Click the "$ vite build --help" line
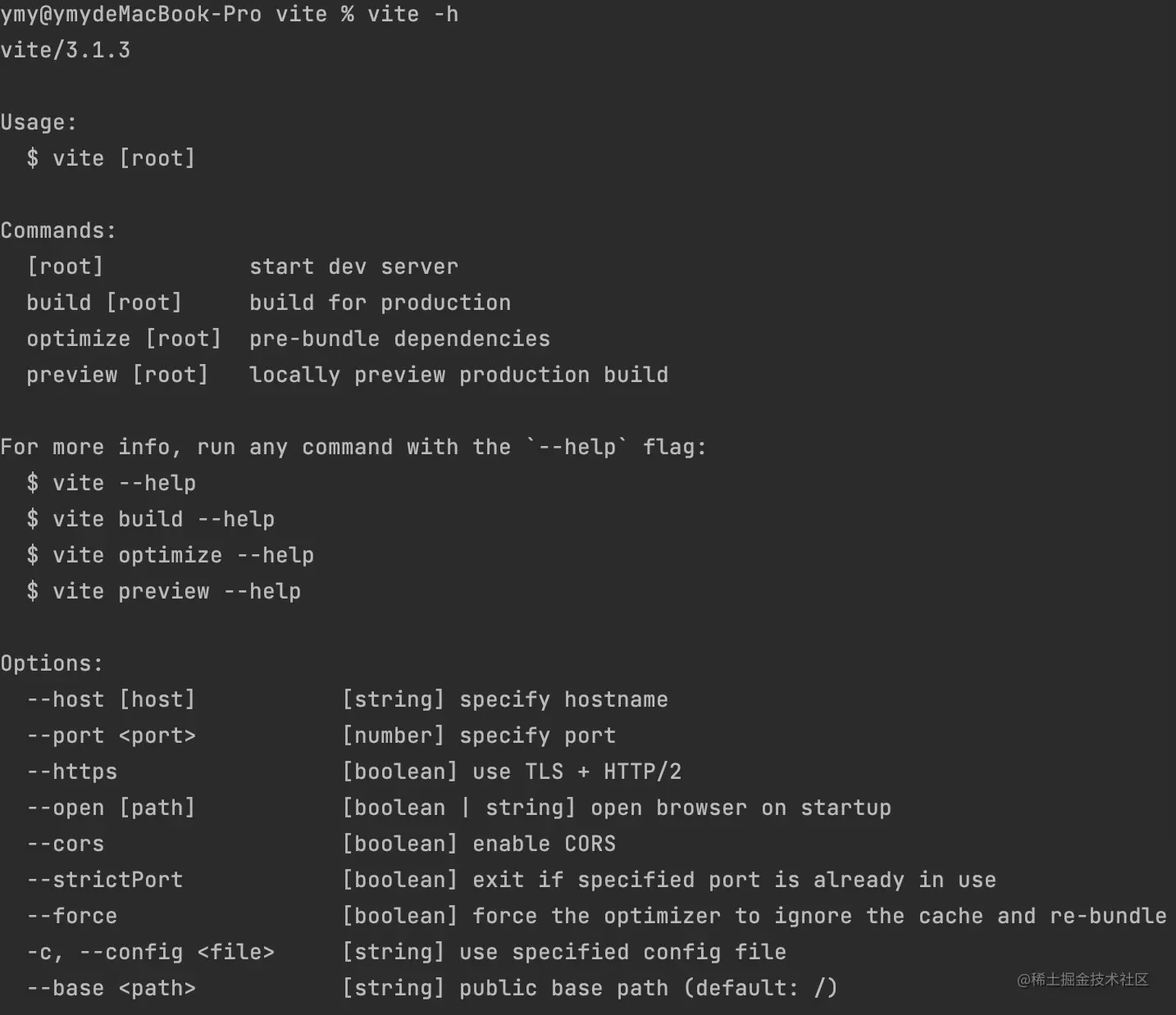Image resolution: width=1176 pixels, height=1015 pixels. click(151, 520)
